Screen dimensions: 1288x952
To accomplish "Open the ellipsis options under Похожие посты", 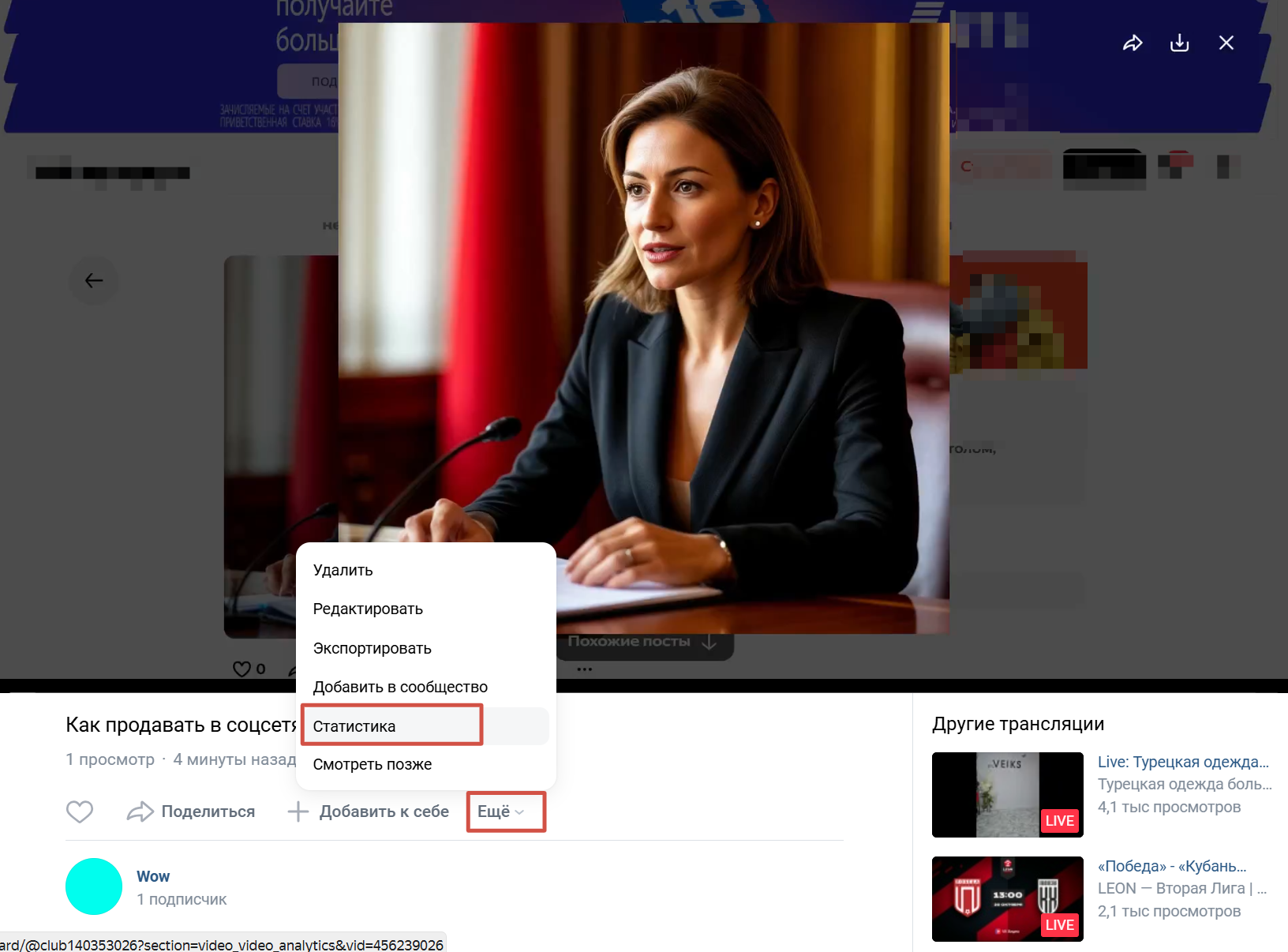I will pos(585,669).
